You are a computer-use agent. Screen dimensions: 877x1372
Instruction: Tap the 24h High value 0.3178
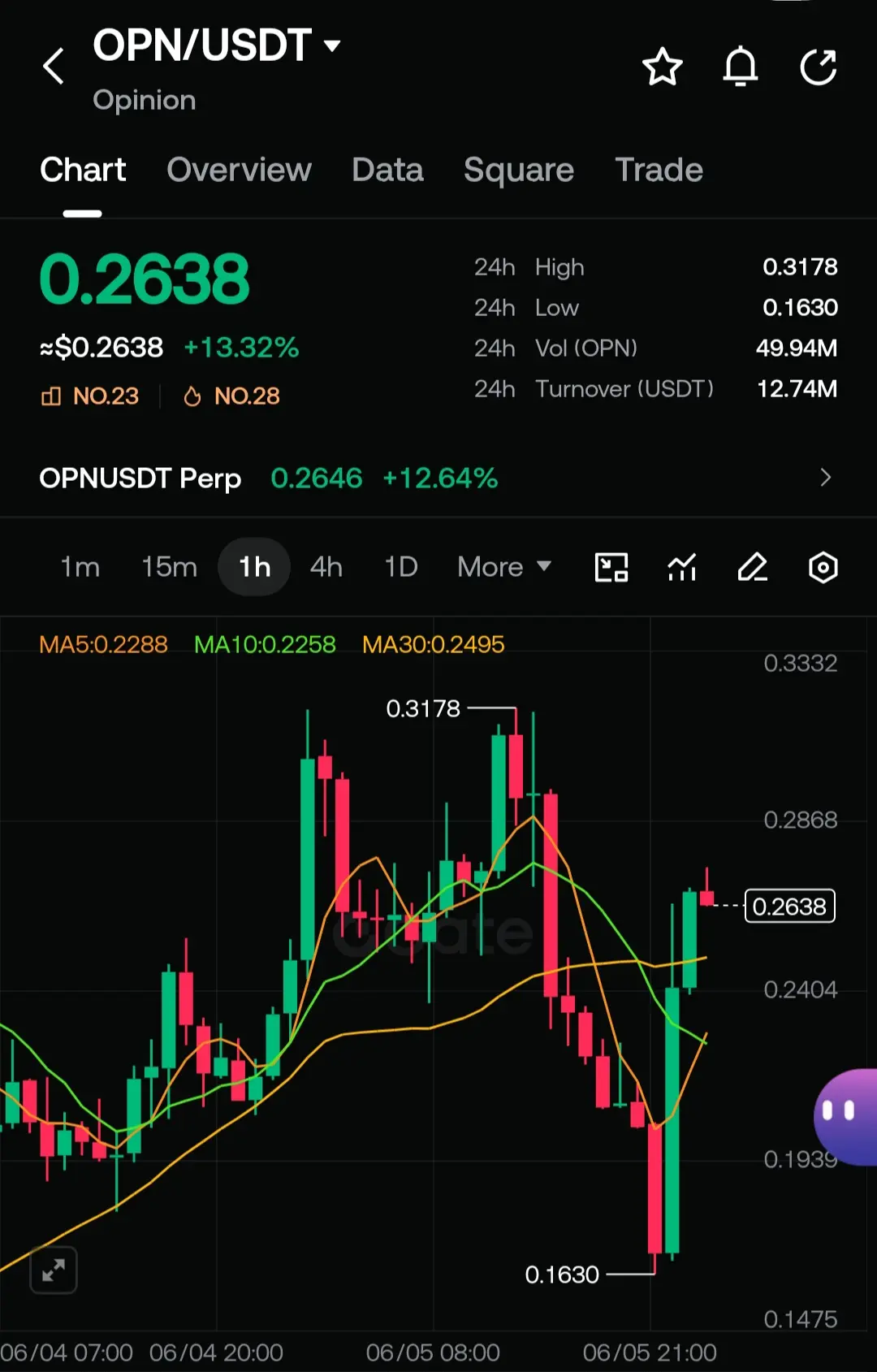(800, 266)
